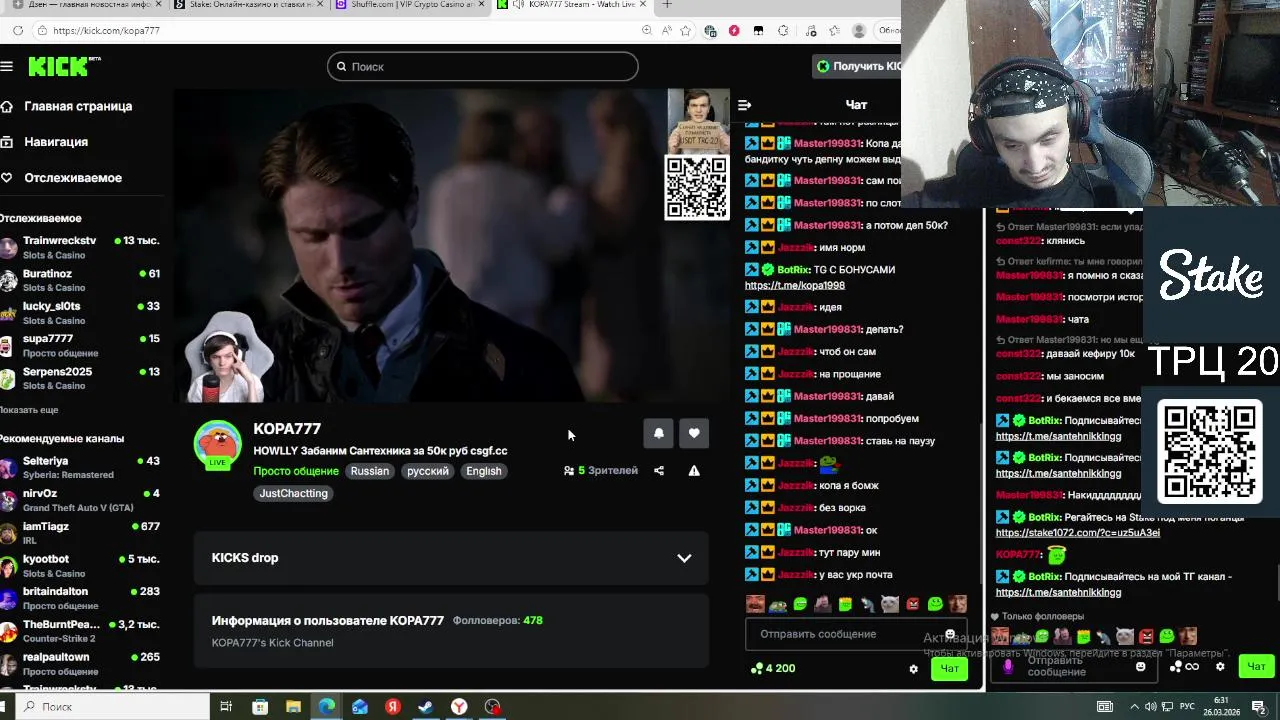Reload the page in the browser

[18, 31]
